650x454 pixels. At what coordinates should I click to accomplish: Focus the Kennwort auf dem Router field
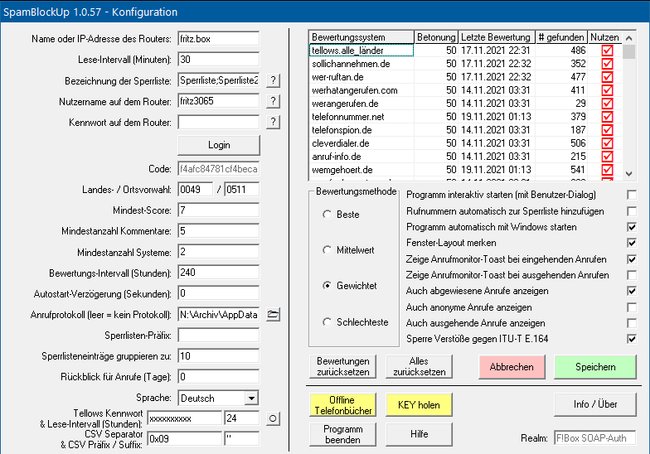[x=218, y=122]
